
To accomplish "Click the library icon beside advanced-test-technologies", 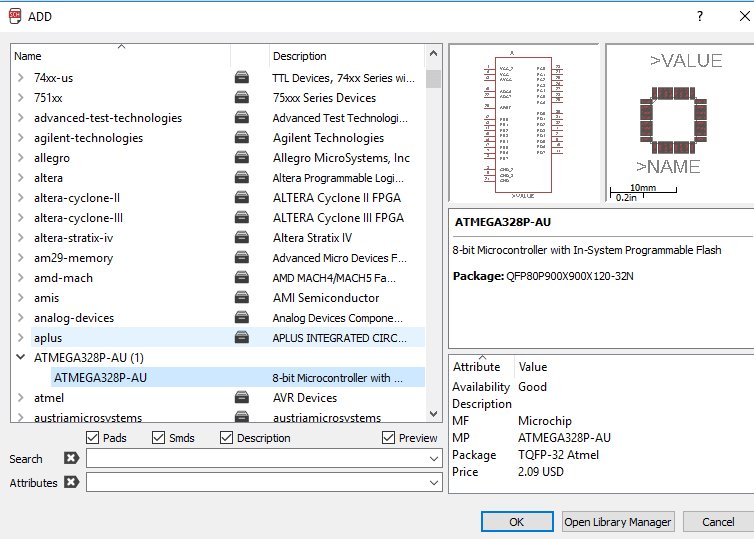I will pyautogui.click(x=241, y=118).
